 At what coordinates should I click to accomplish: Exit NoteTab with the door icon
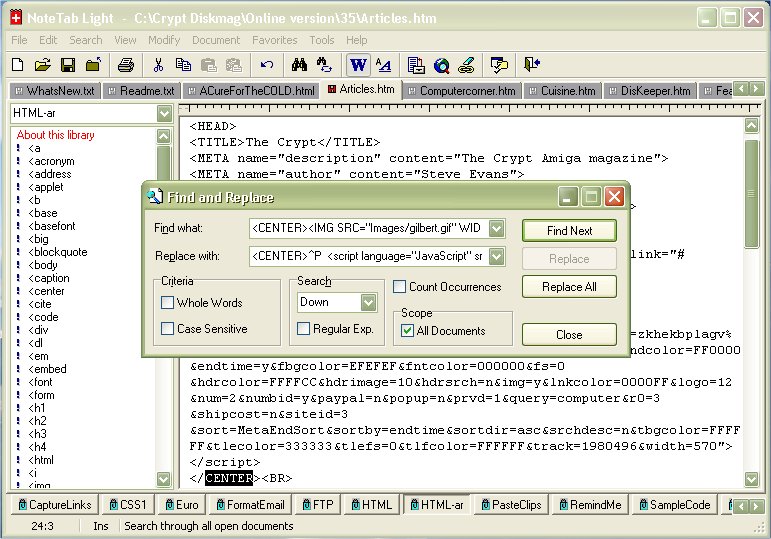coord(532,65)
